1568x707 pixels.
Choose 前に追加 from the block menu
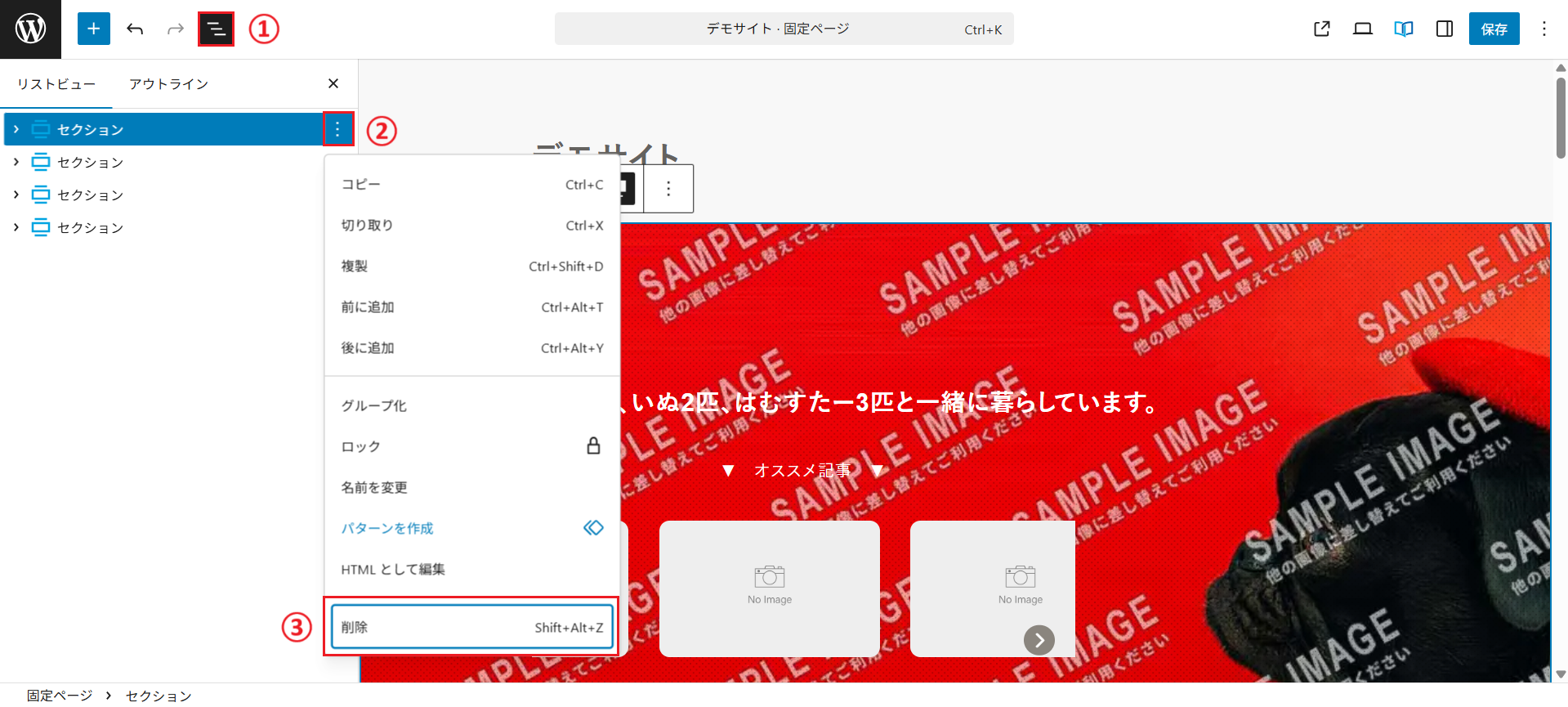coord(472,307)
